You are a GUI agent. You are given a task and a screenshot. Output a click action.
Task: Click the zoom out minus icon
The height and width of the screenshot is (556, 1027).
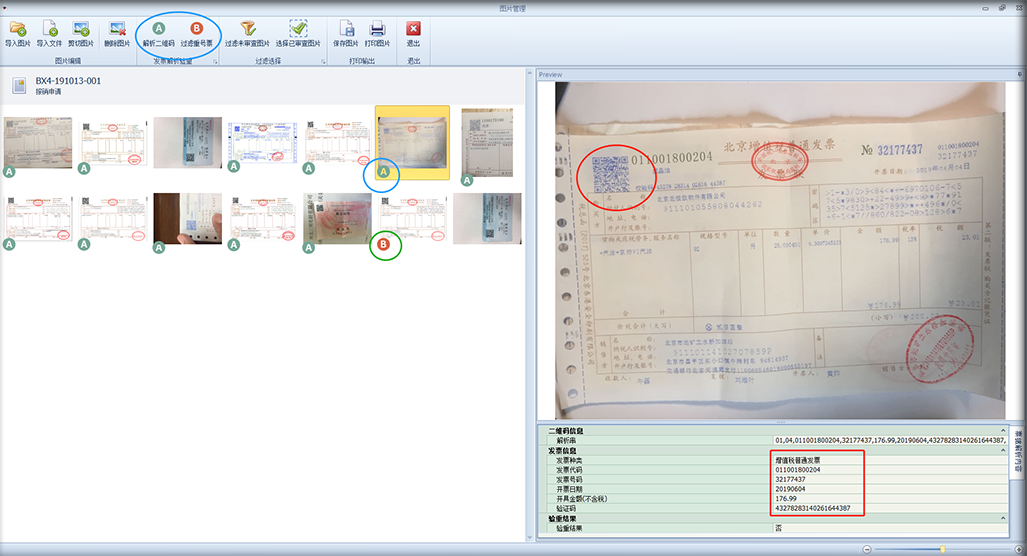click(867, 549)
